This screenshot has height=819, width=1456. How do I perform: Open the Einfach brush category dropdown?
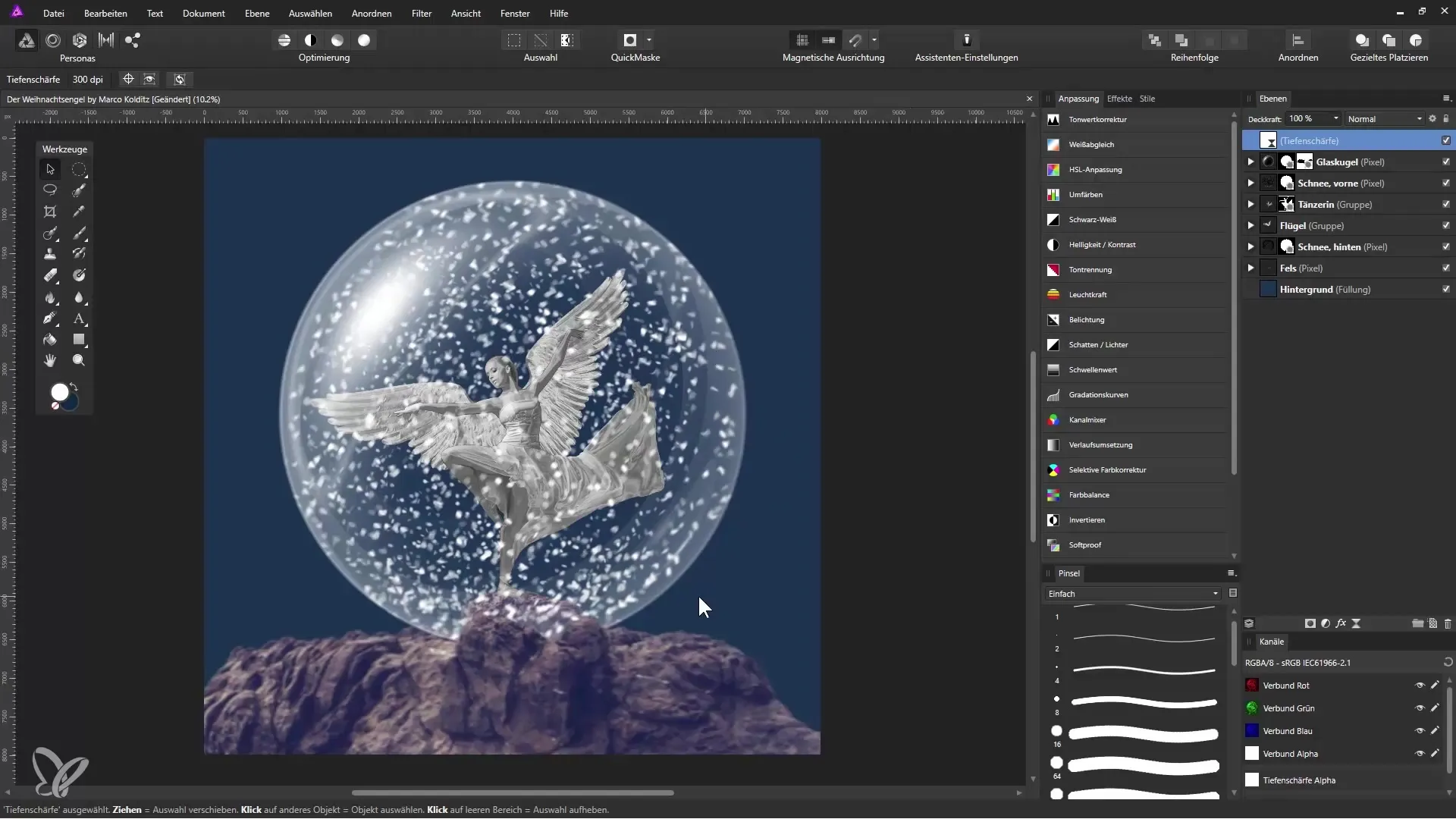(x=1133, y=594)
